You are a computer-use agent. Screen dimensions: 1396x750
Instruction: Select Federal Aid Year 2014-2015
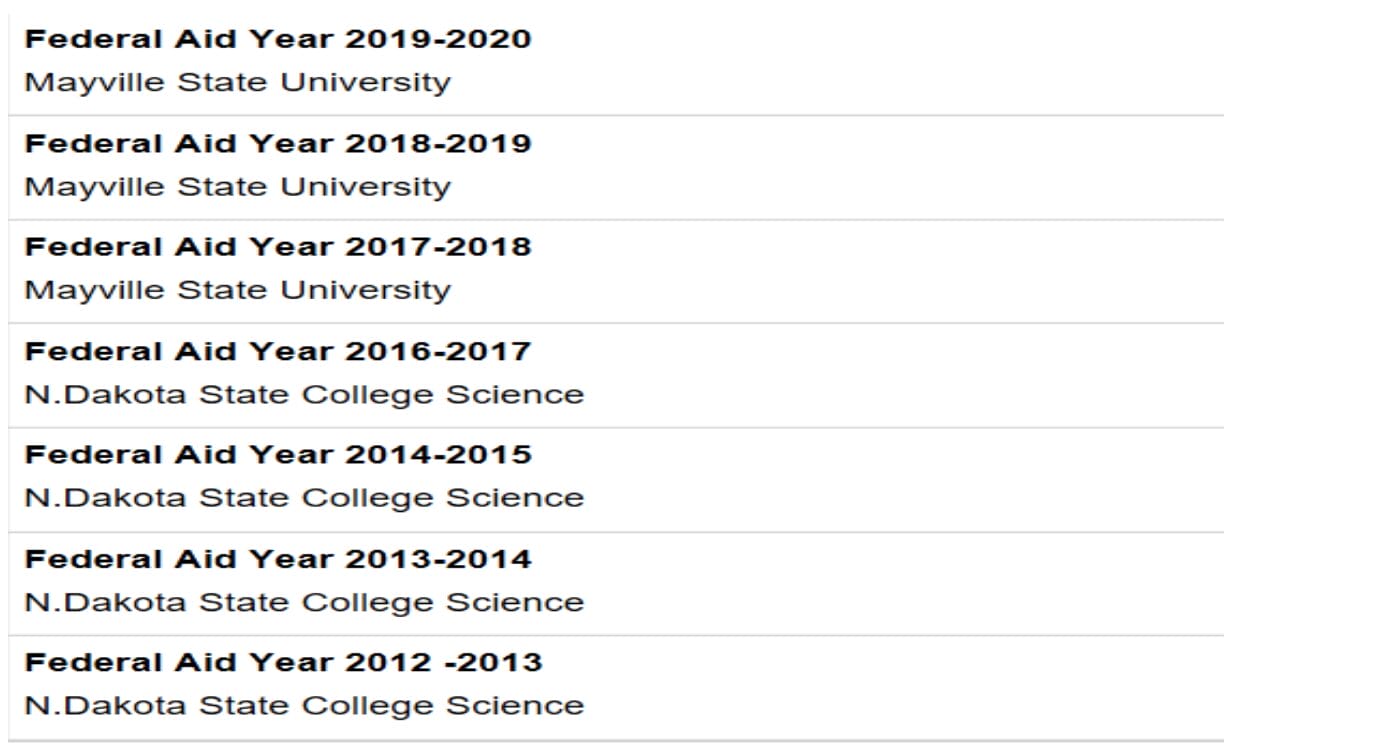click(x=277, y=455)
